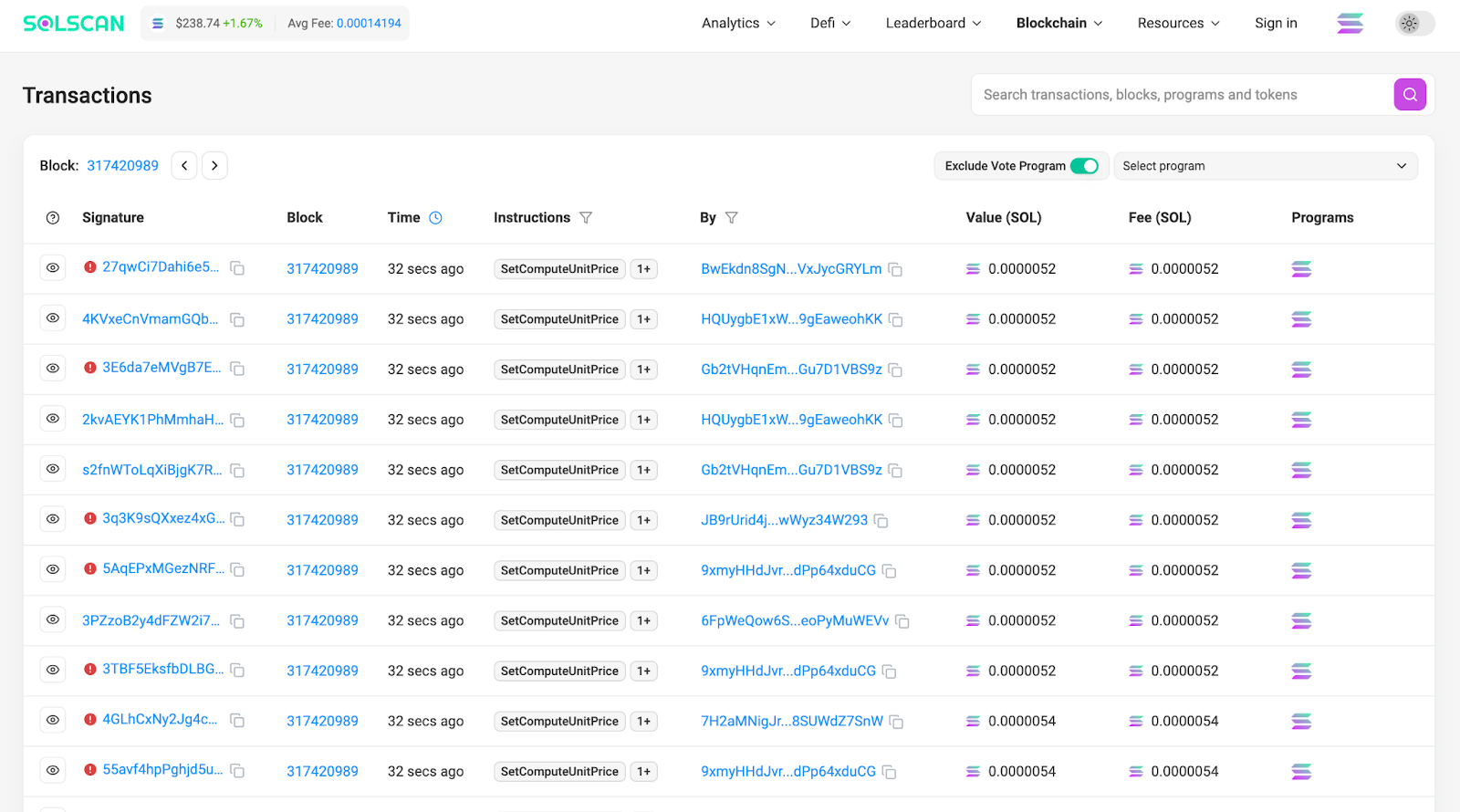Click the magenta search magnifier button
1460x812 pixels.
pyautogui.click(x=1409, y=95)
